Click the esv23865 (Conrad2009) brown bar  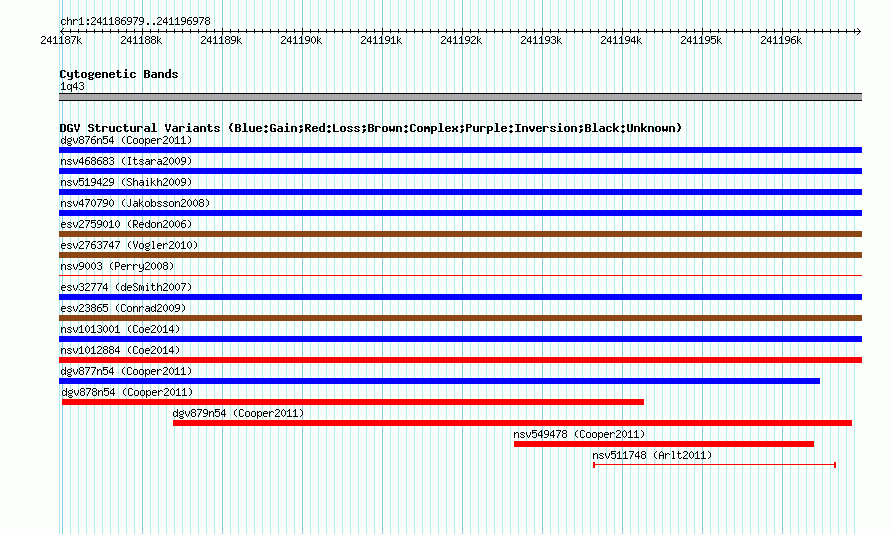460,318
